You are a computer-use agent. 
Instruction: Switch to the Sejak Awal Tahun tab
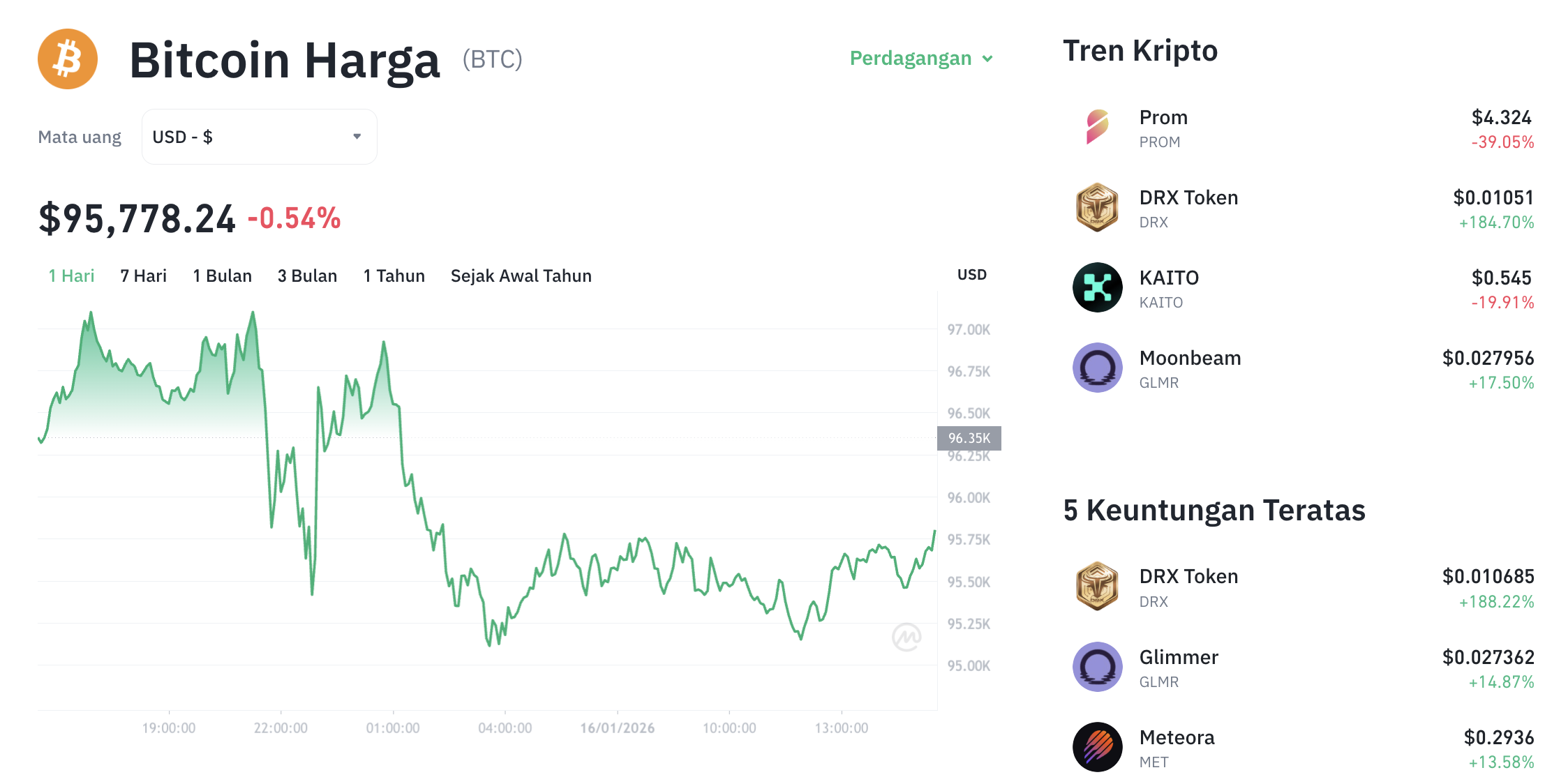(521, 276)
